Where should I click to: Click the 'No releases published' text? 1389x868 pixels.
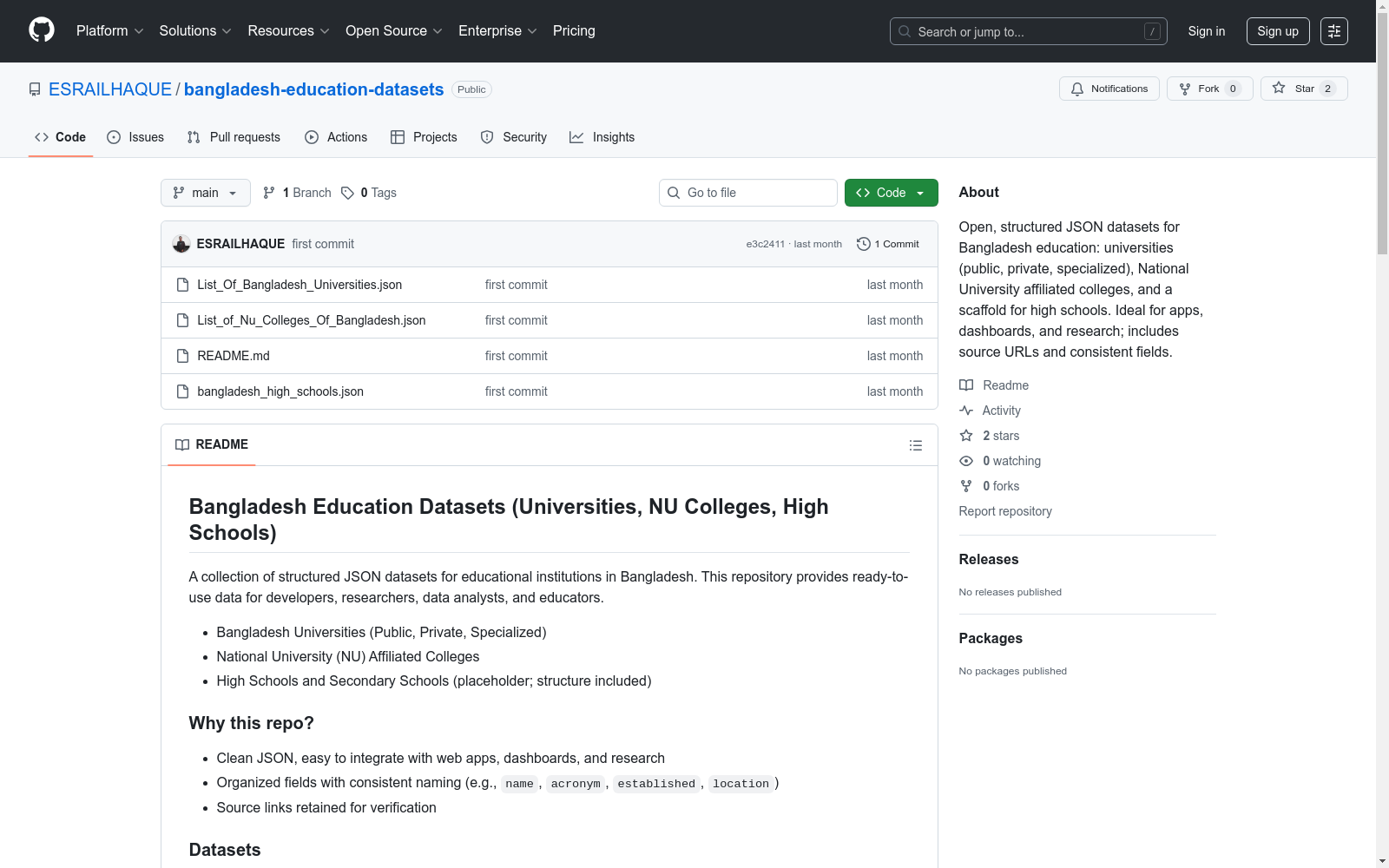[1010, 592]
